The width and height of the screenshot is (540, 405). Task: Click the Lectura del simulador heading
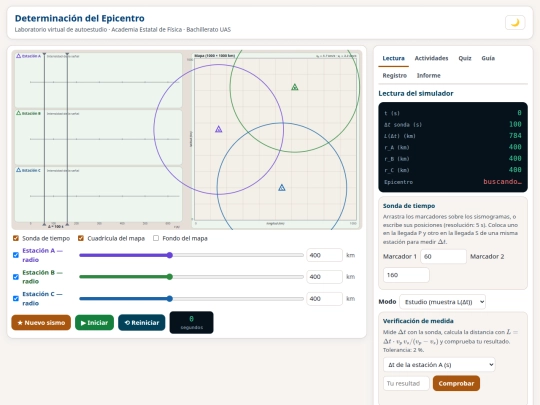(x=416, y=93)
